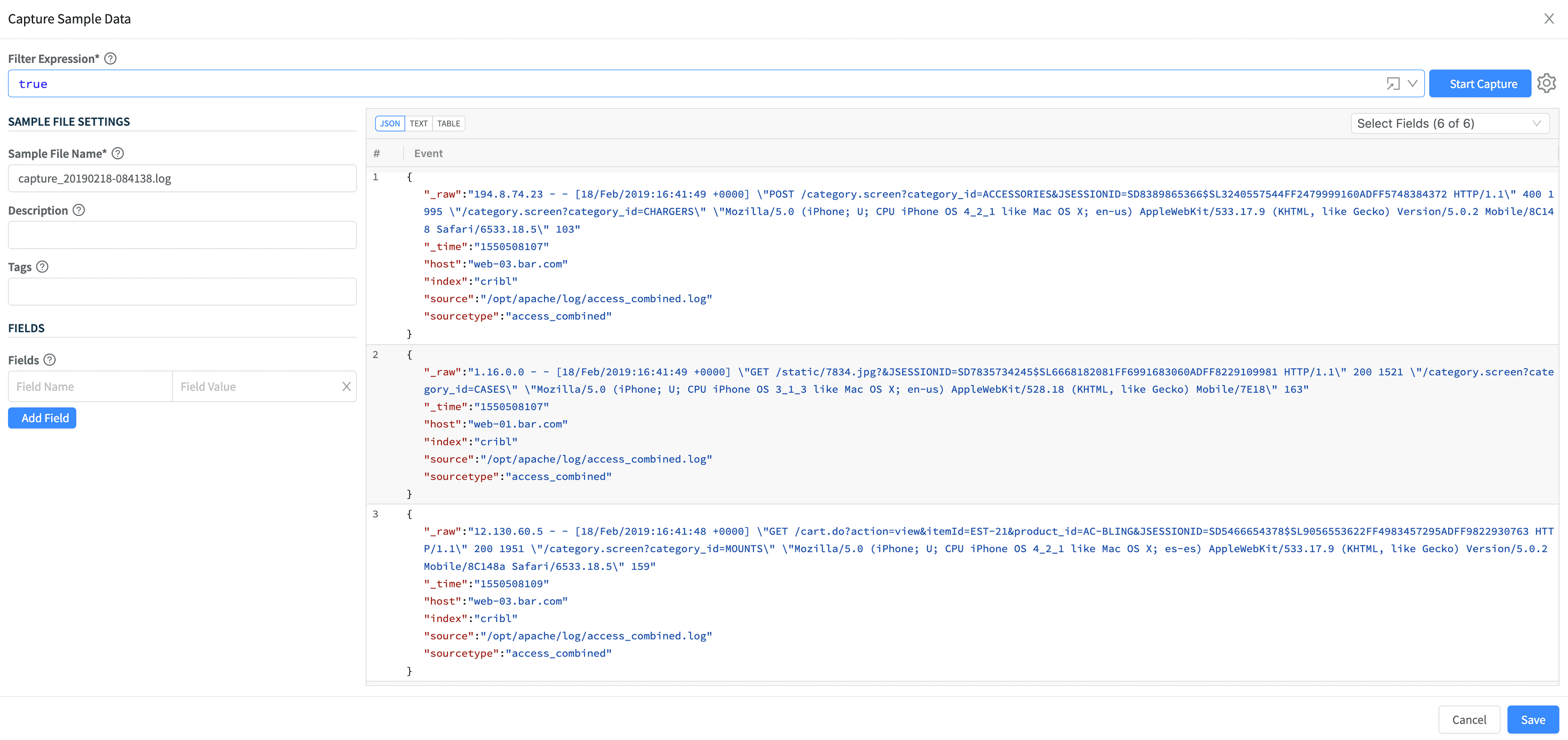Click the expand filter expression editor icon
Viewport: 1568px width, 740px height.
[x=1392, y=83]
